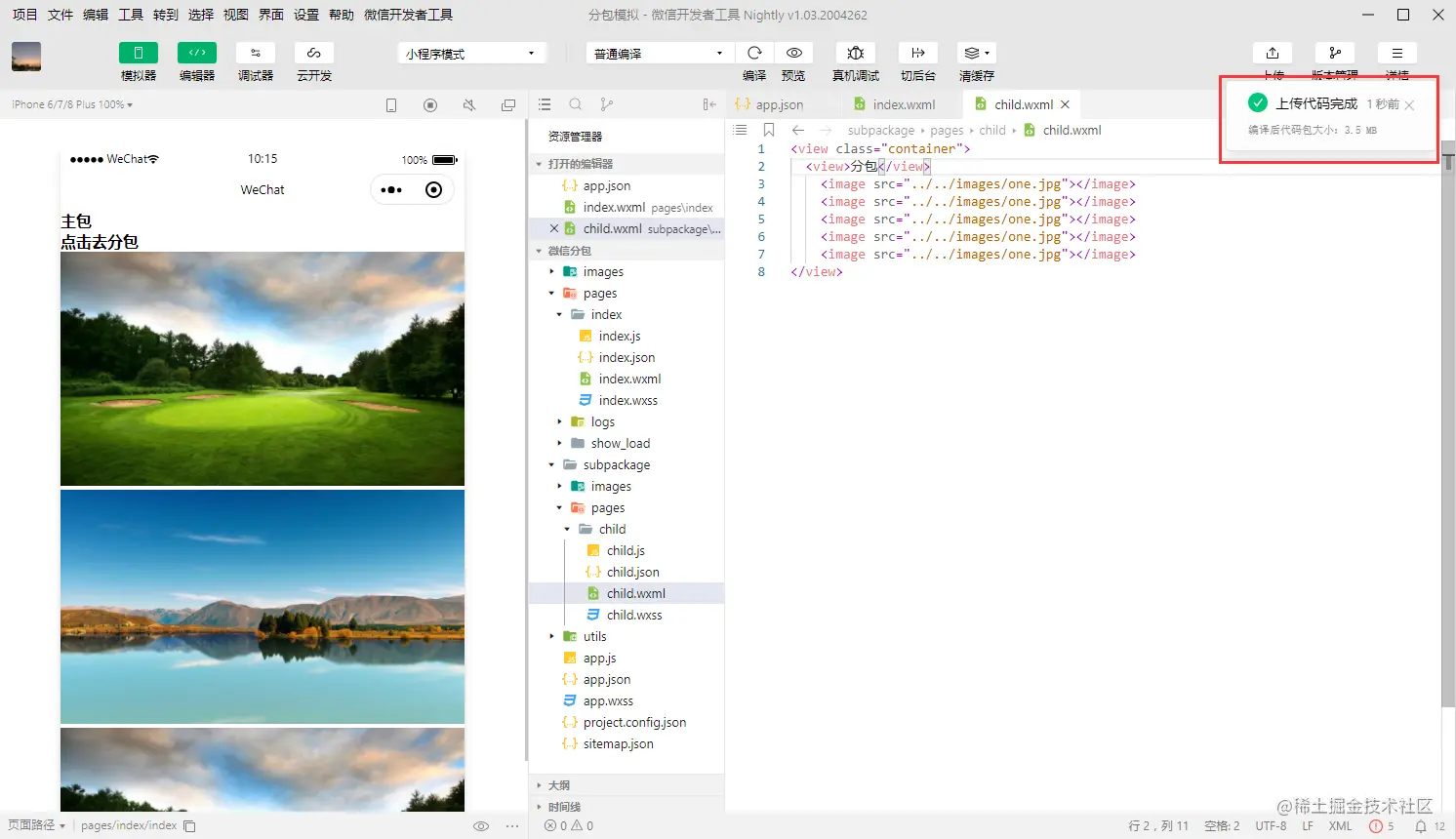
Task: Click the subpackage breadcrumb segment
Action: pos(881,130)
